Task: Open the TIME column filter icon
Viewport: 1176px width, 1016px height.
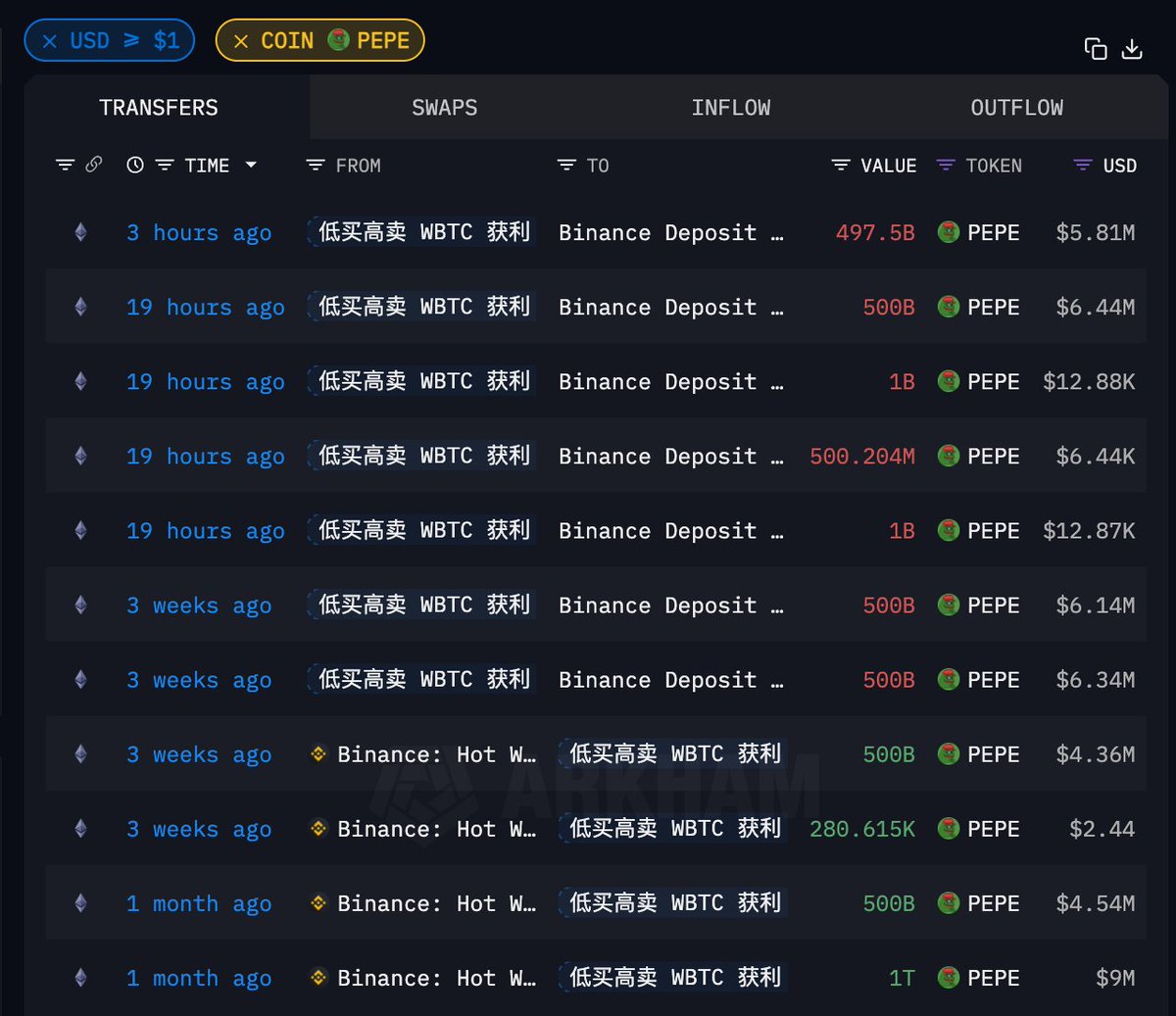Action: pyautogui.click(x=165, y=166)
